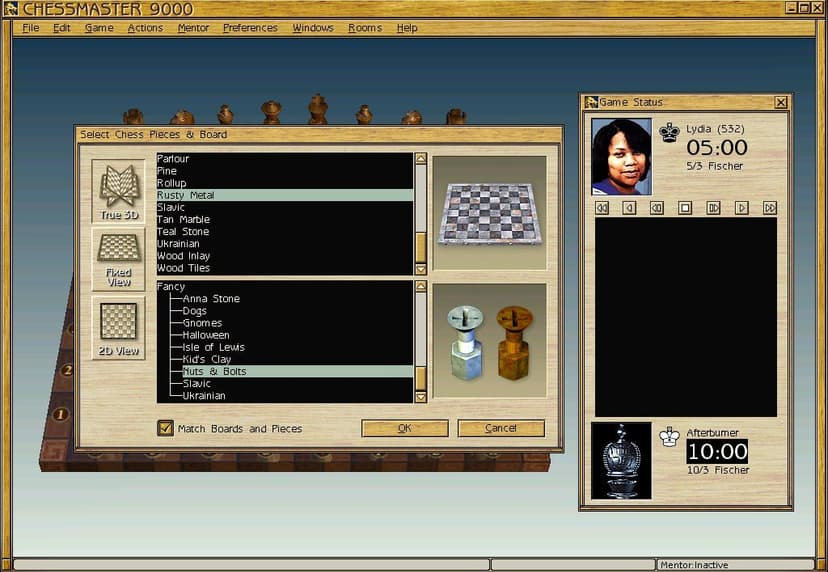Screen dimensions: 828x572
Task: Click the Mentor:Inactive status bar entry
Action: (x=735, y=565)
